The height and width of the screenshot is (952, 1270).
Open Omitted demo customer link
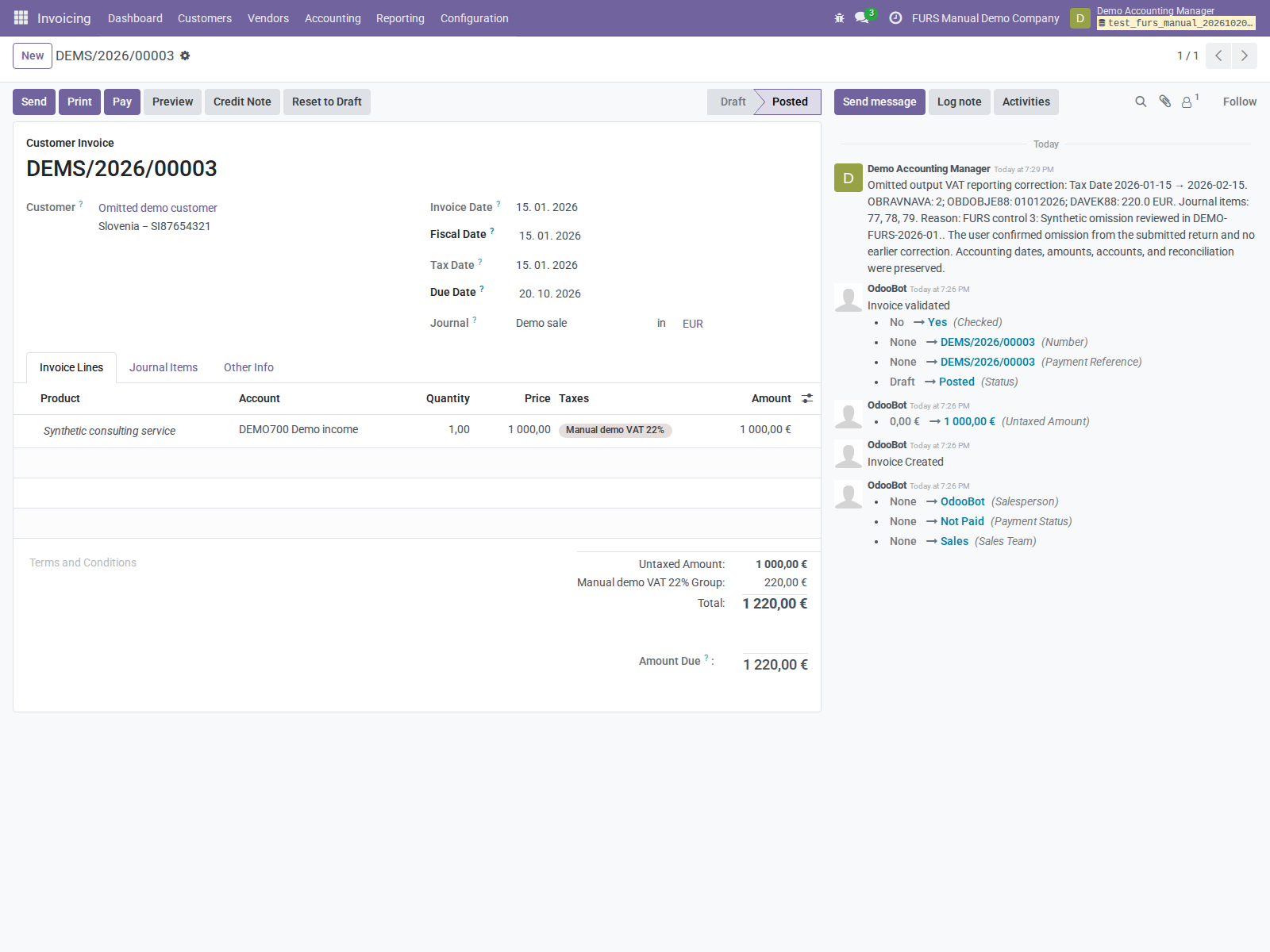pyautogui.click(x=158, y=208)
